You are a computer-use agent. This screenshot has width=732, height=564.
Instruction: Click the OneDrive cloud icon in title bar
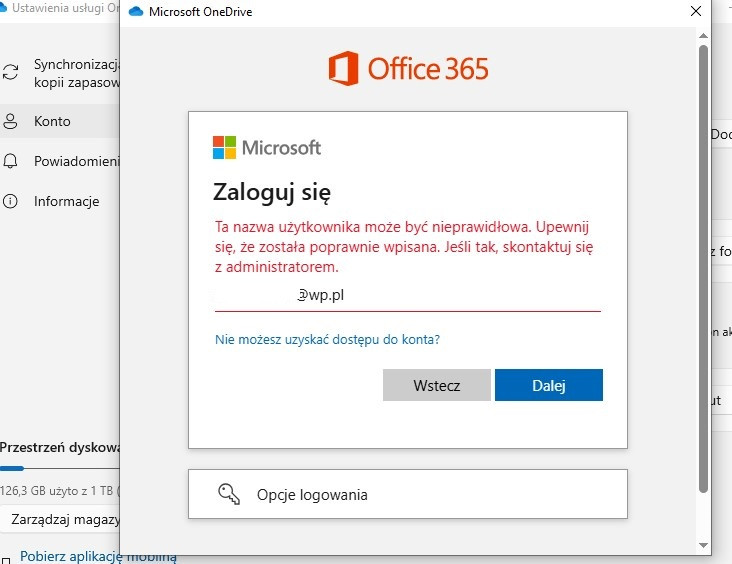click(x=136, y=12)
